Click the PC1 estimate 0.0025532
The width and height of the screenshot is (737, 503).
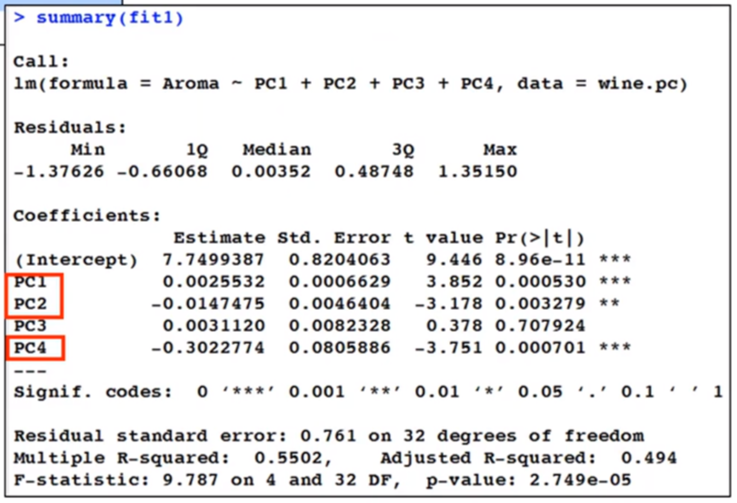point(214,281)
